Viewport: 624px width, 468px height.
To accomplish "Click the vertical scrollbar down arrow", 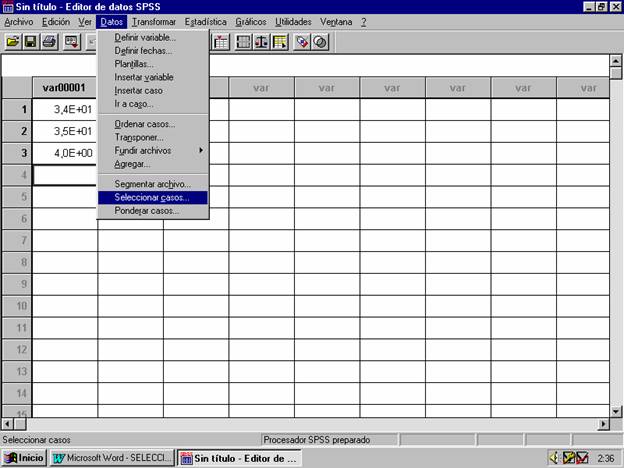I will coord(616,410).
